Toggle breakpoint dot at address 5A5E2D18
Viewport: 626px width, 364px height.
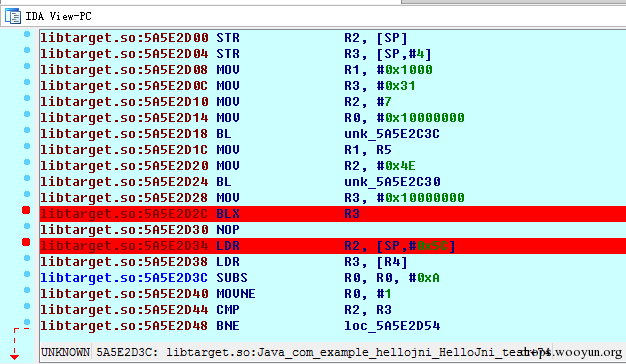click(27, 130)
